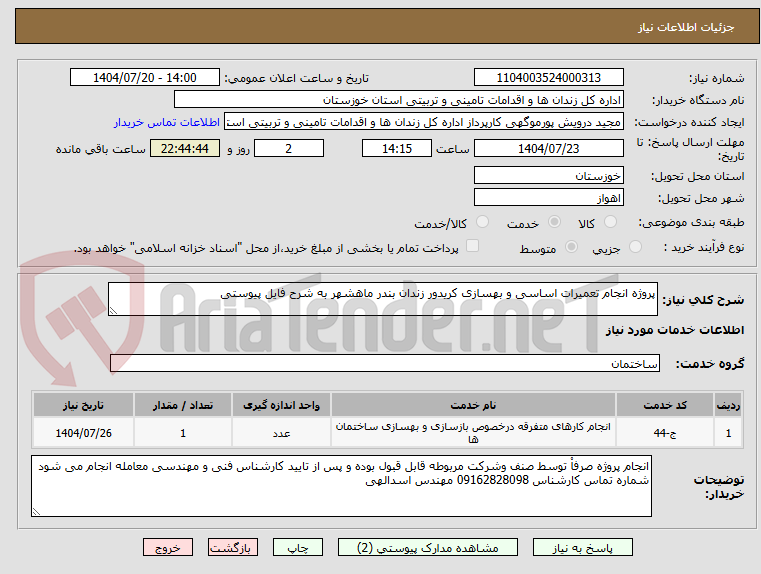The height and width of the screenshot is (574, 761).
Task: Click the unit cell عدد
Action: (x=281, y=433)
